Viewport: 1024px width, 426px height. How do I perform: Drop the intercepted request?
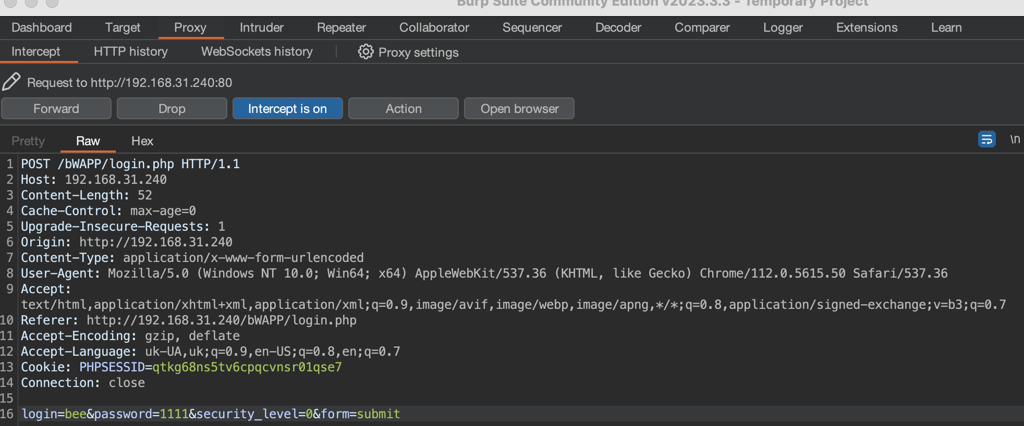click(x=172, y=108)
